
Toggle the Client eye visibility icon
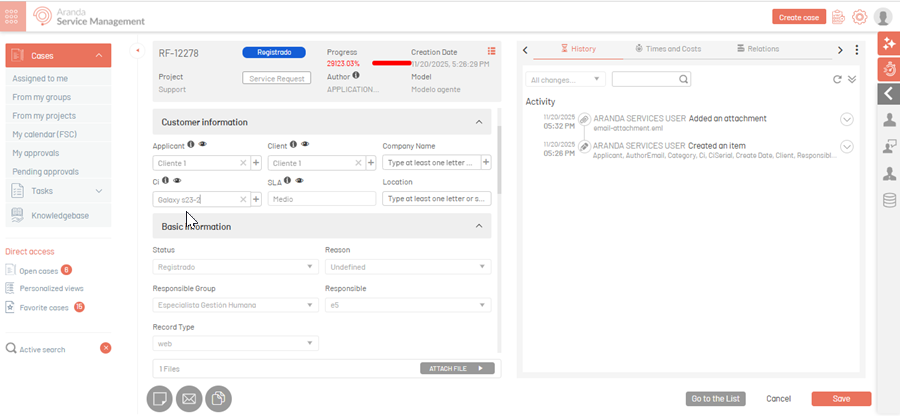[x=305, y=145]
